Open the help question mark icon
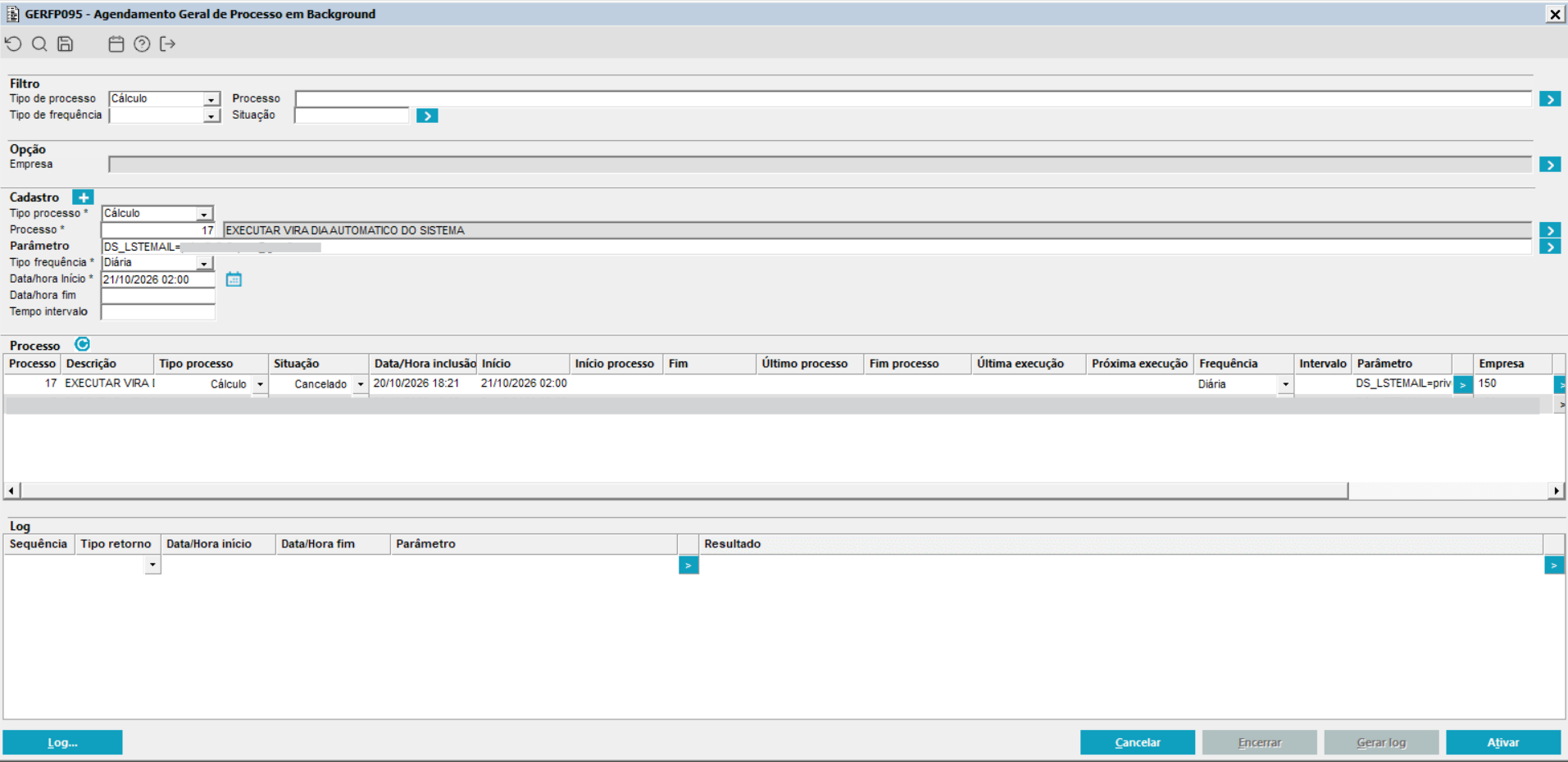This screenshot has height=762, width=1568. [142, 44]
